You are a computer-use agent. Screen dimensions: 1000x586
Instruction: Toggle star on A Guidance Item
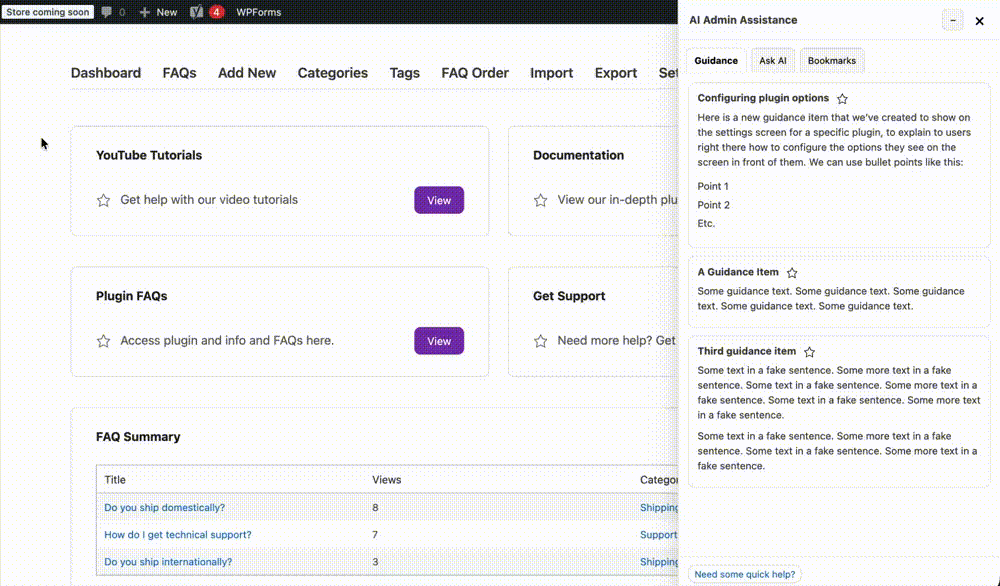792,273
